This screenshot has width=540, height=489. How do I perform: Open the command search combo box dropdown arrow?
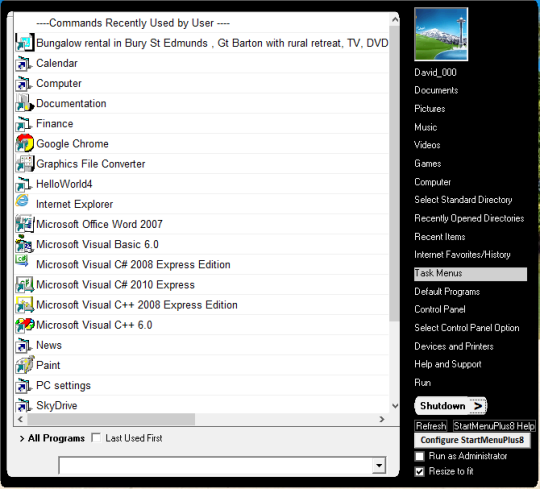(379, 466)
